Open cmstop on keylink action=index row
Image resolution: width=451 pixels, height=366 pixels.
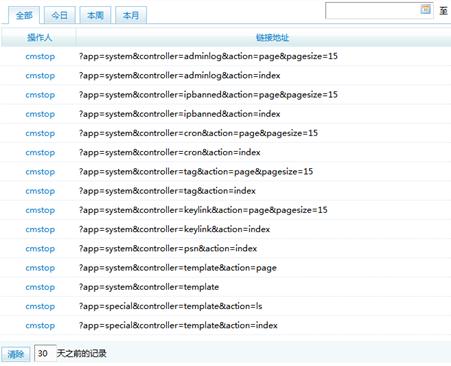pyautogui.click(x=40, y=229)
